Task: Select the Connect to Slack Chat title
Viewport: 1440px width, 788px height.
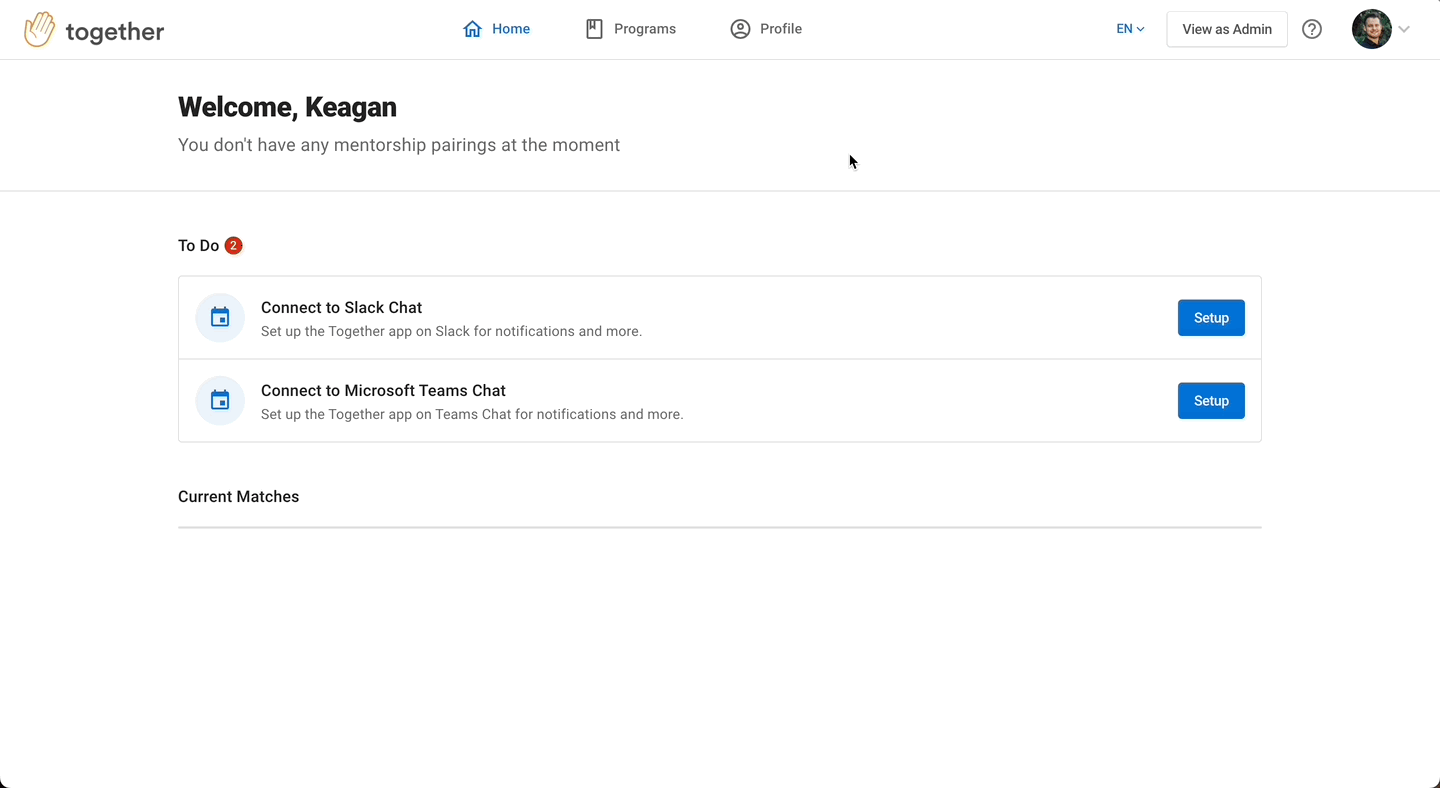Action: [x=342, y=307]
